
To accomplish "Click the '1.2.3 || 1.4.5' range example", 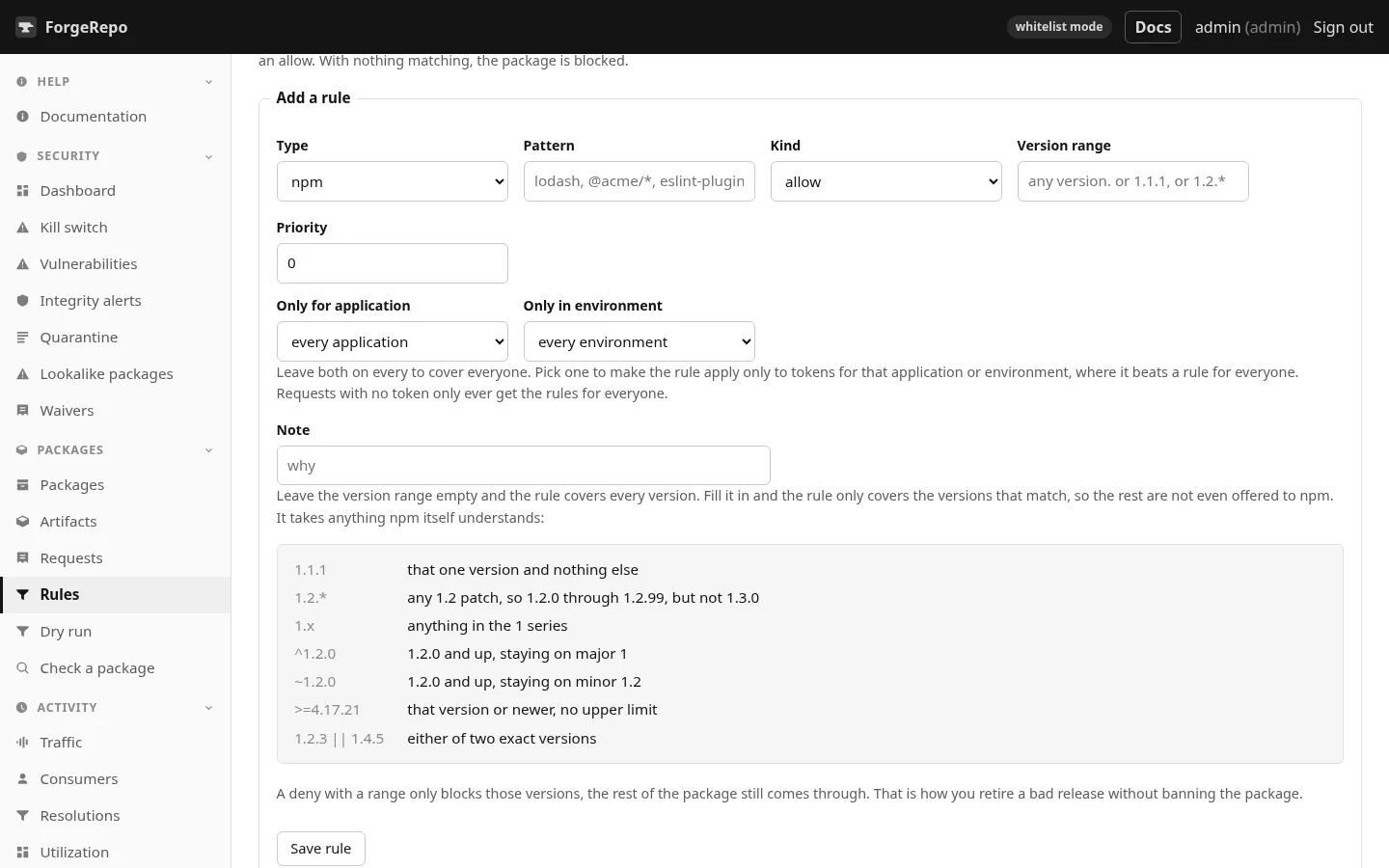I will tap(339, 739).
